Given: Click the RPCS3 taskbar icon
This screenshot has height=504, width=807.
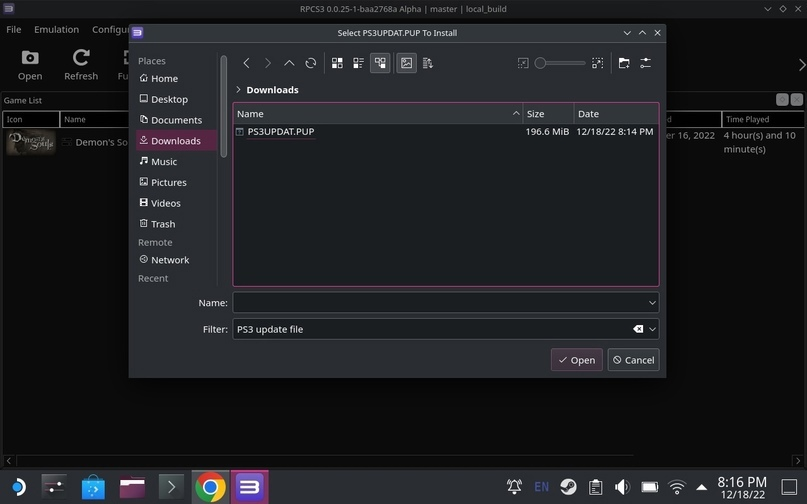Looking at the screenshot, I should [250, 486].
